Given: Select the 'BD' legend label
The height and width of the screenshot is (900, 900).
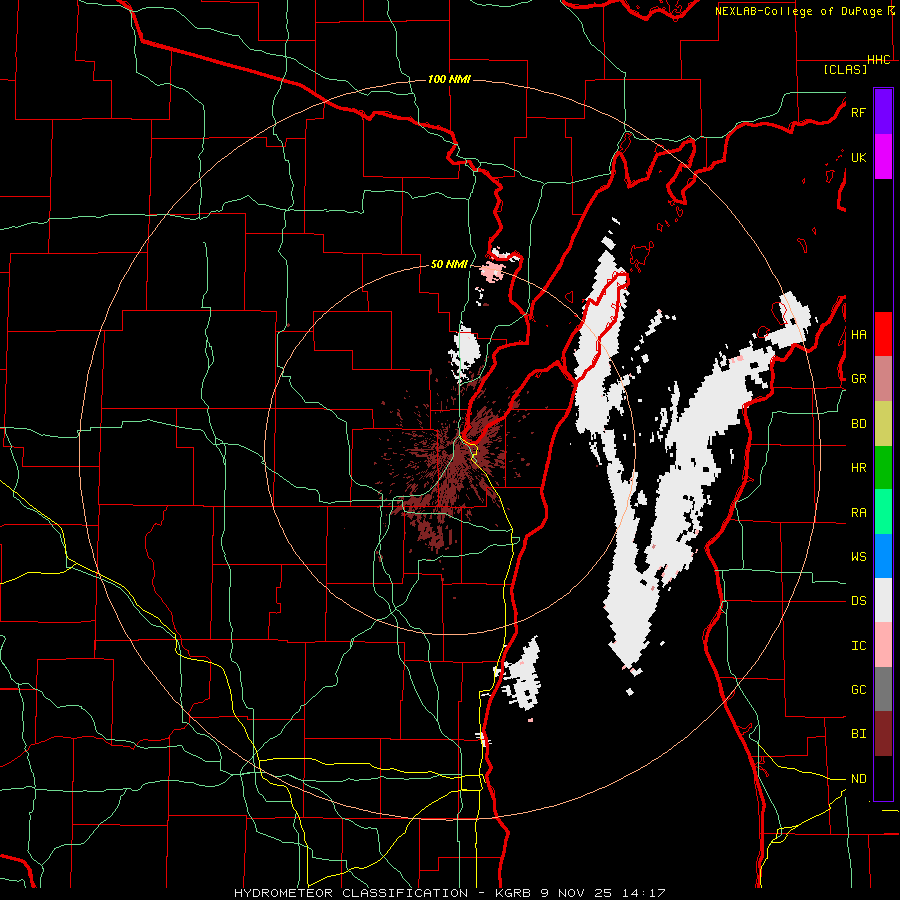Looking at the screenshot, I should [858, 424].
